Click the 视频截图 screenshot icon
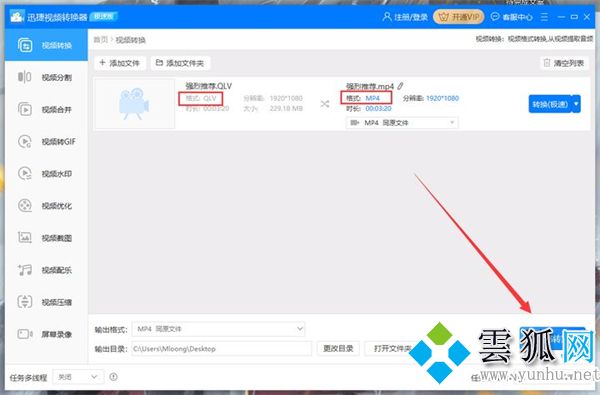Viewport: 600px width, 395px height. click(x=25, y=238)
